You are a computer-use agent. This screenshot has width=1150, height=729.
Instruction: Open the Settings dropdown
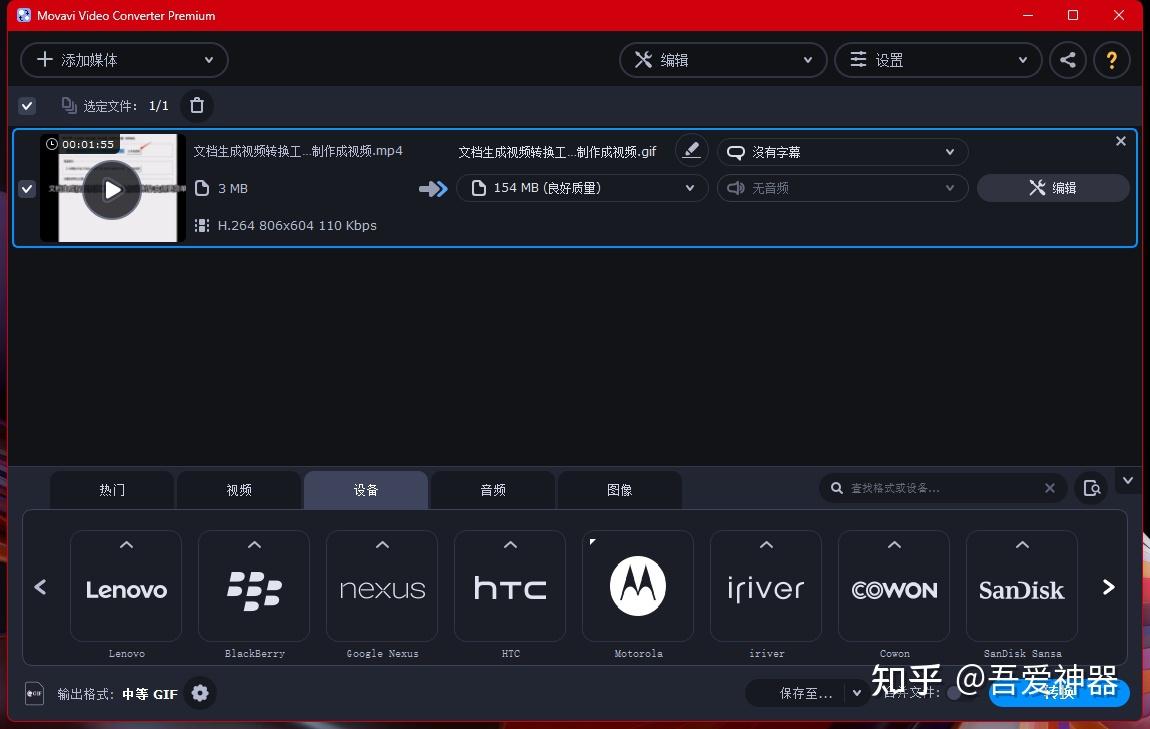(x=938, y=60)
